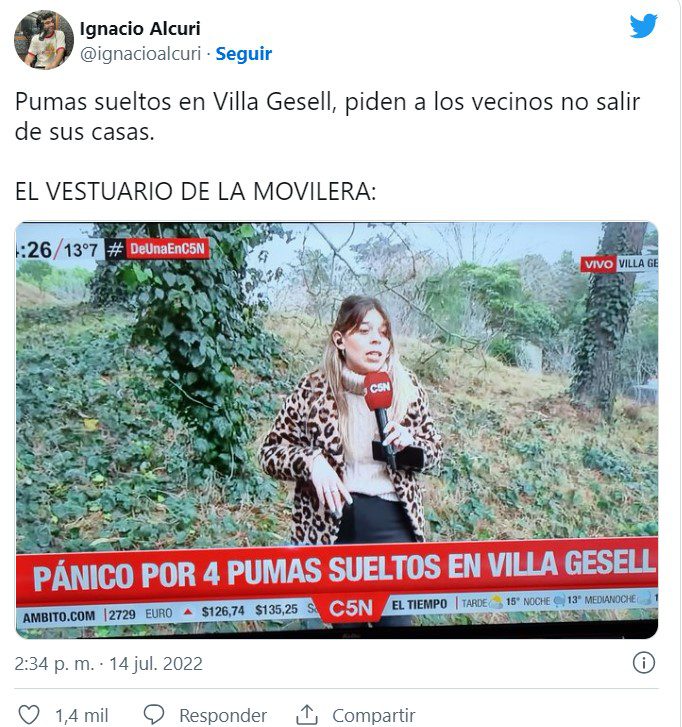Click the #DeUnaEnC5N hashtag in image

158,249
